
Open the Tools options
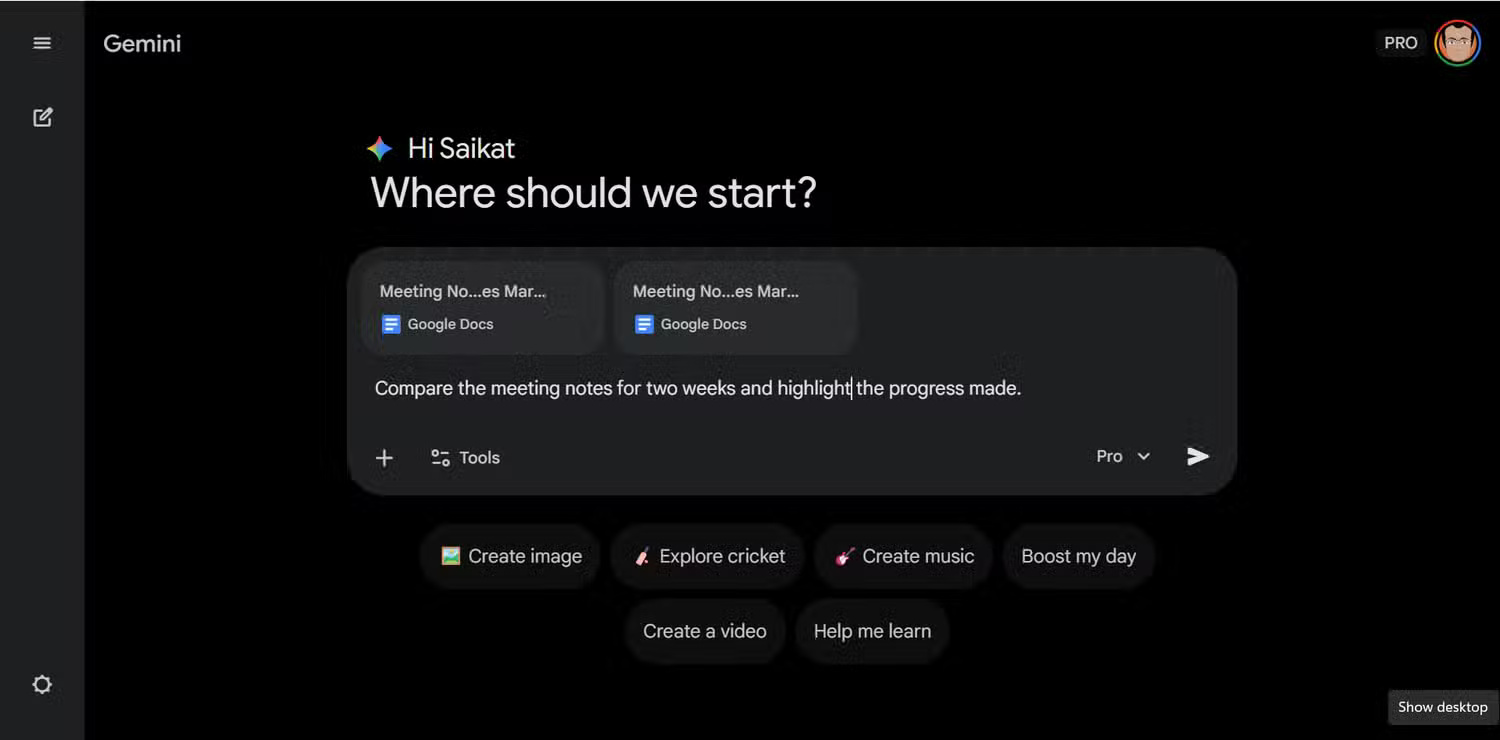point(465,458)
